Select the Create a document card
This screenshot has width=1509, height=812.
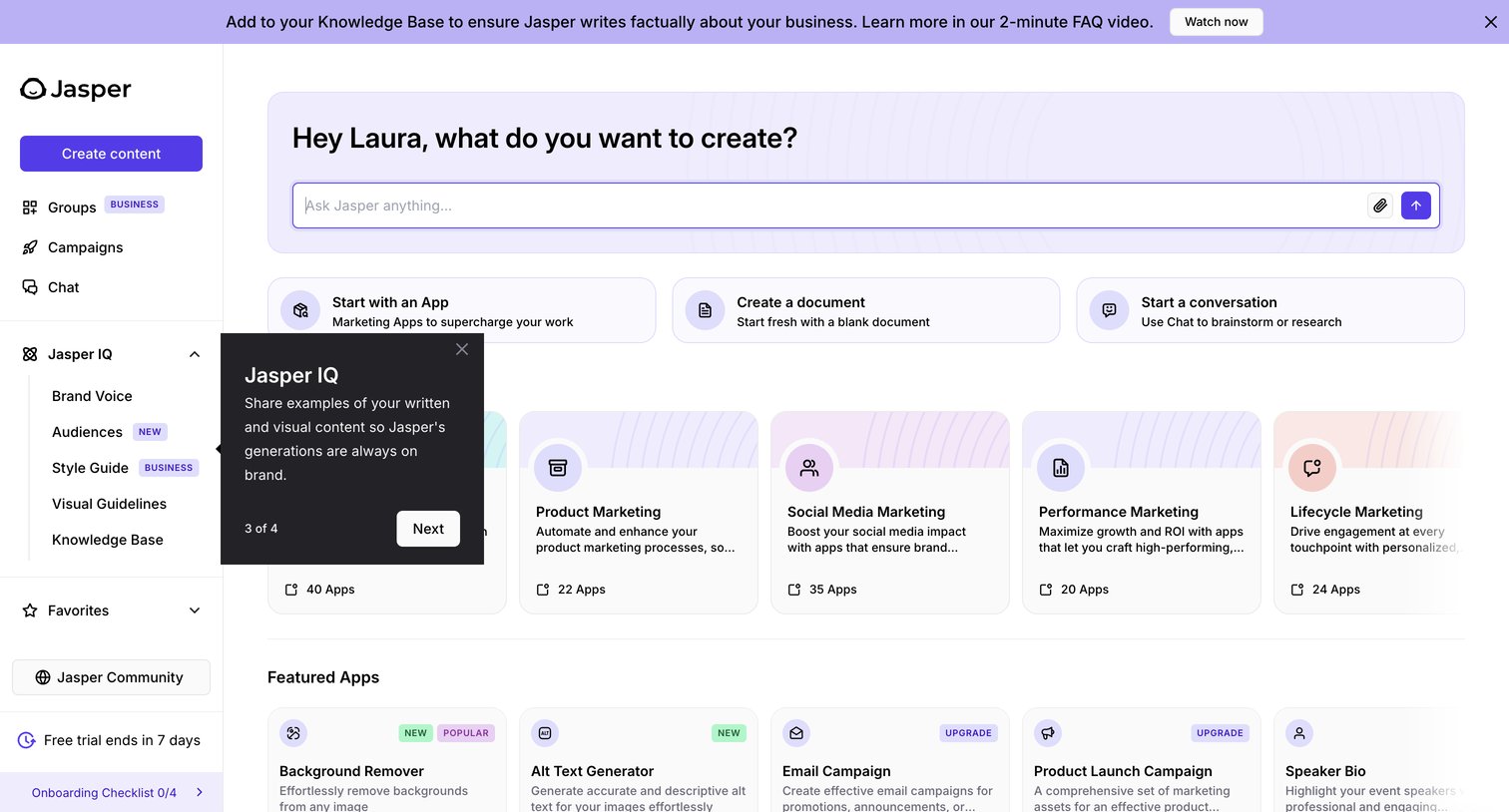866,310
